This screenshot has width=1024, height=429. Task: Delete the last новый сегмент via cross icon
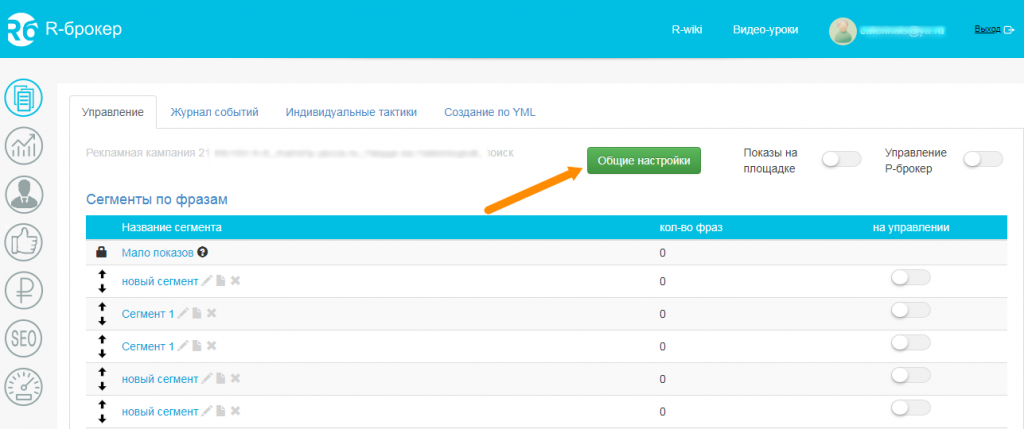tap(236, 411)
